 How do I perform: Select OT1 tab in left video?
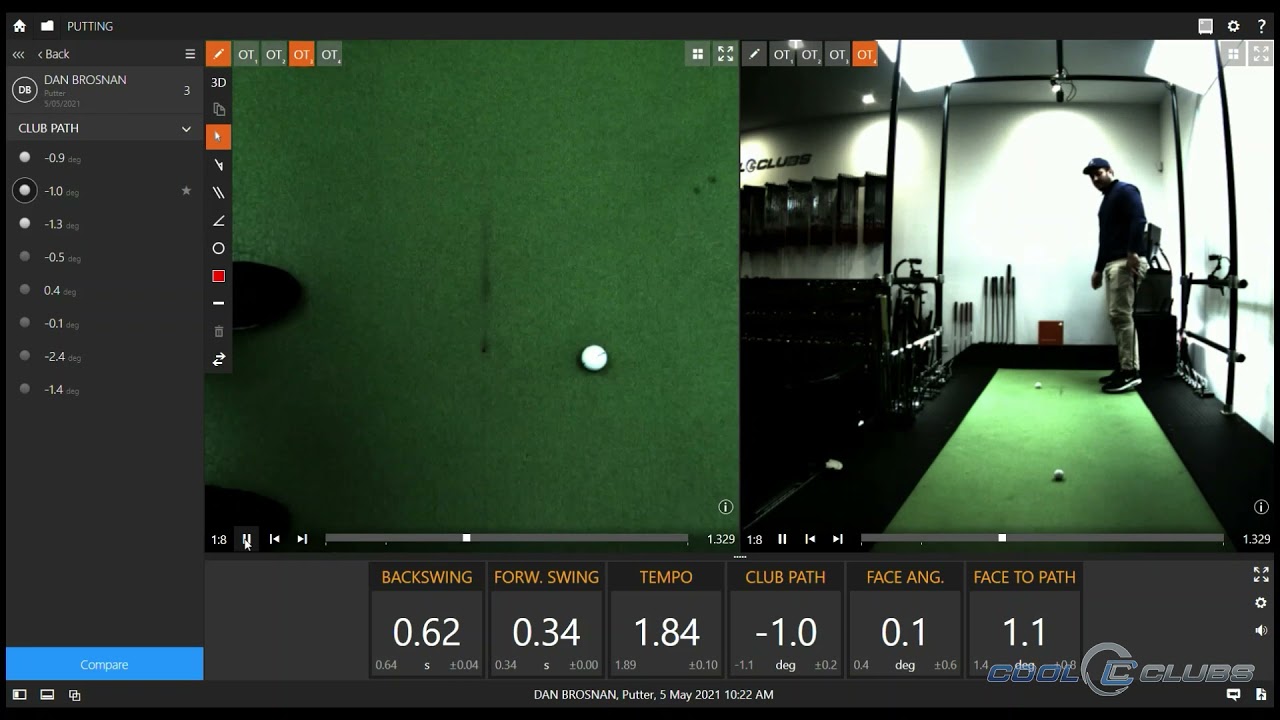(247, 55)
